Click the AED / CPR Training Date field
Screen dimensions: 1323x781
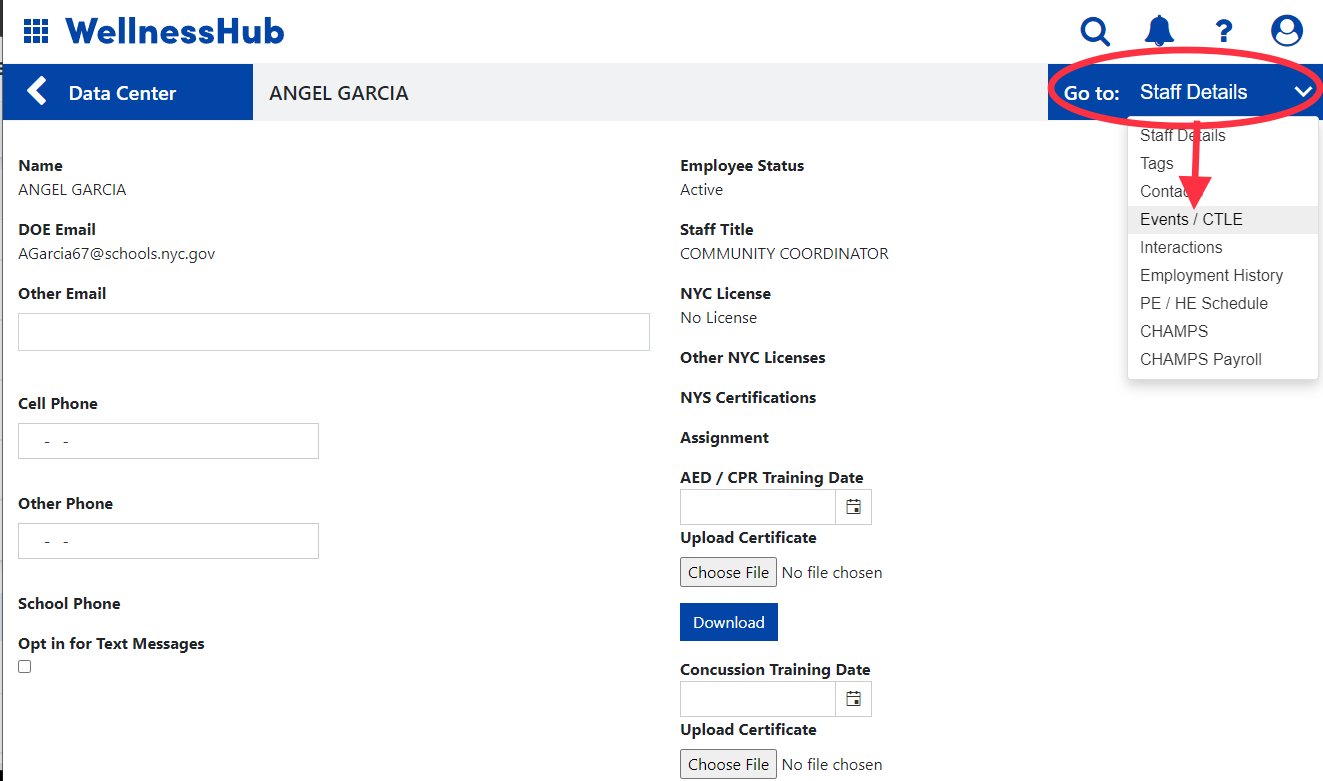coord(758,507)
